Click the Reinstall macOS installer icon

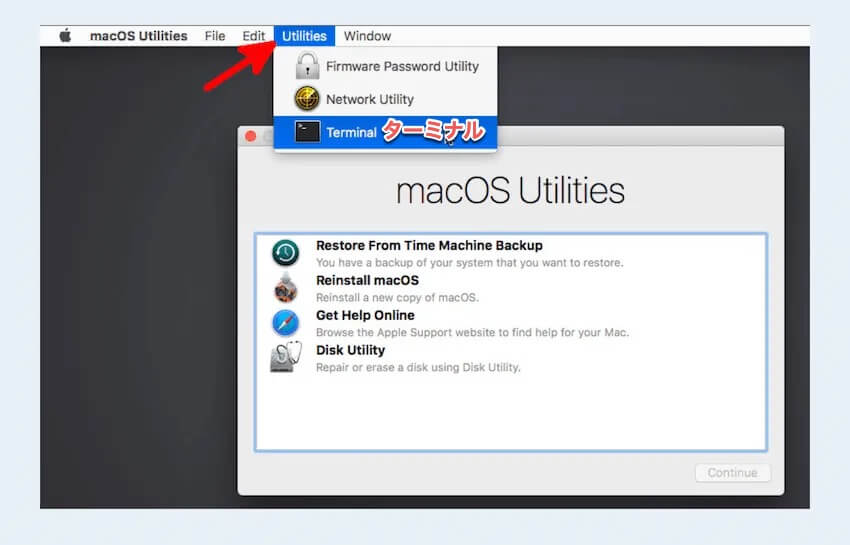coord(286,288)
